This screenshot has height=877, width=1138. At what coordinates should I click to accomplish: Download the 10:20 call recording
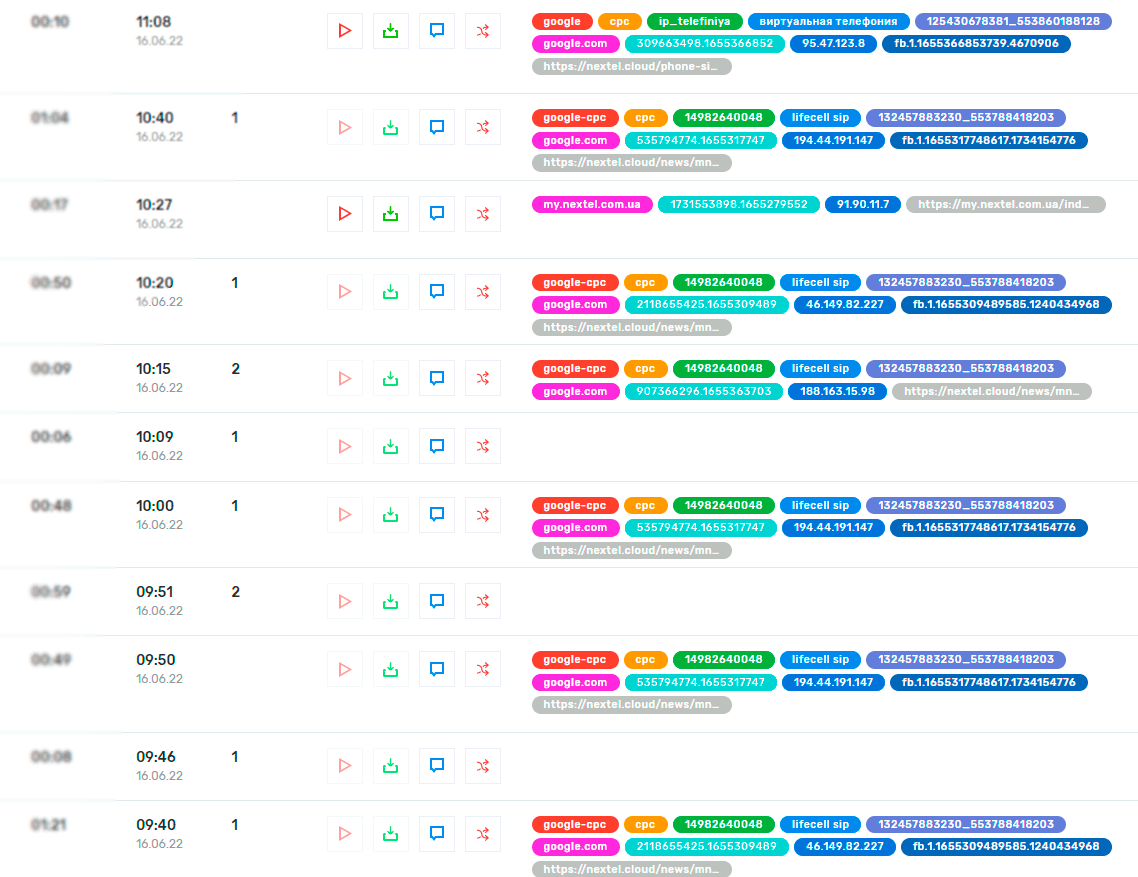click(390, 292)
